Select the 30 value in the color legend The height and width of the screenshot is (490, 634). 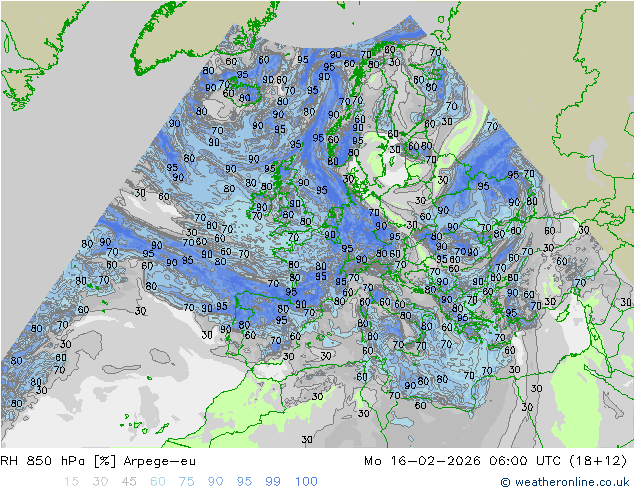click(x=100, y=482)
